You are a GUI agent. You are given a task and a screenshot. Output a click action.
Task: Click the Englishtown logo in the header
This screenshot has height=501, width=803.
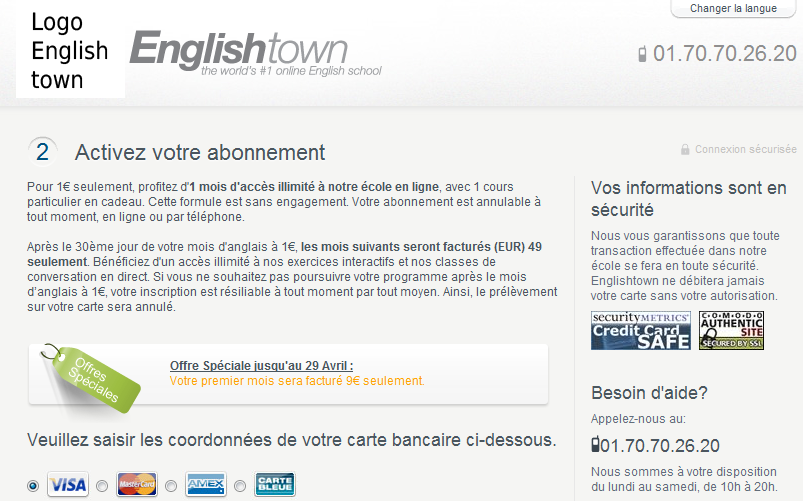[x=256, y=53]
